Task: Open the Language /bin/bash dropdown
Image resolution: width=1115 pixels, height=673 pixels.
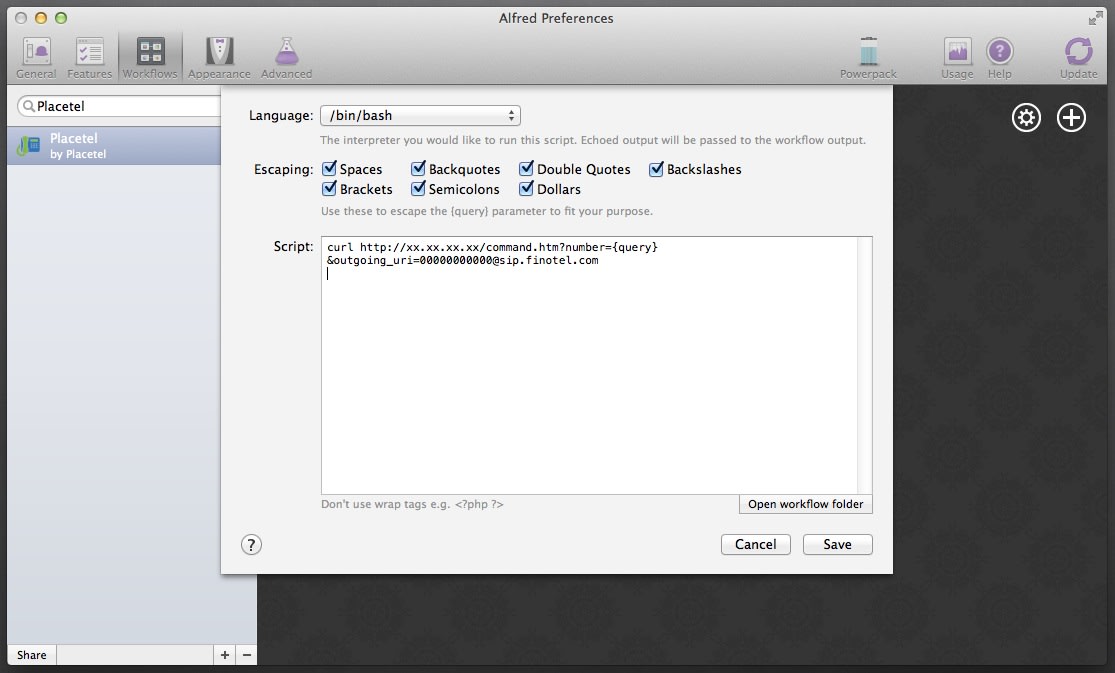Action: [420, 115]
